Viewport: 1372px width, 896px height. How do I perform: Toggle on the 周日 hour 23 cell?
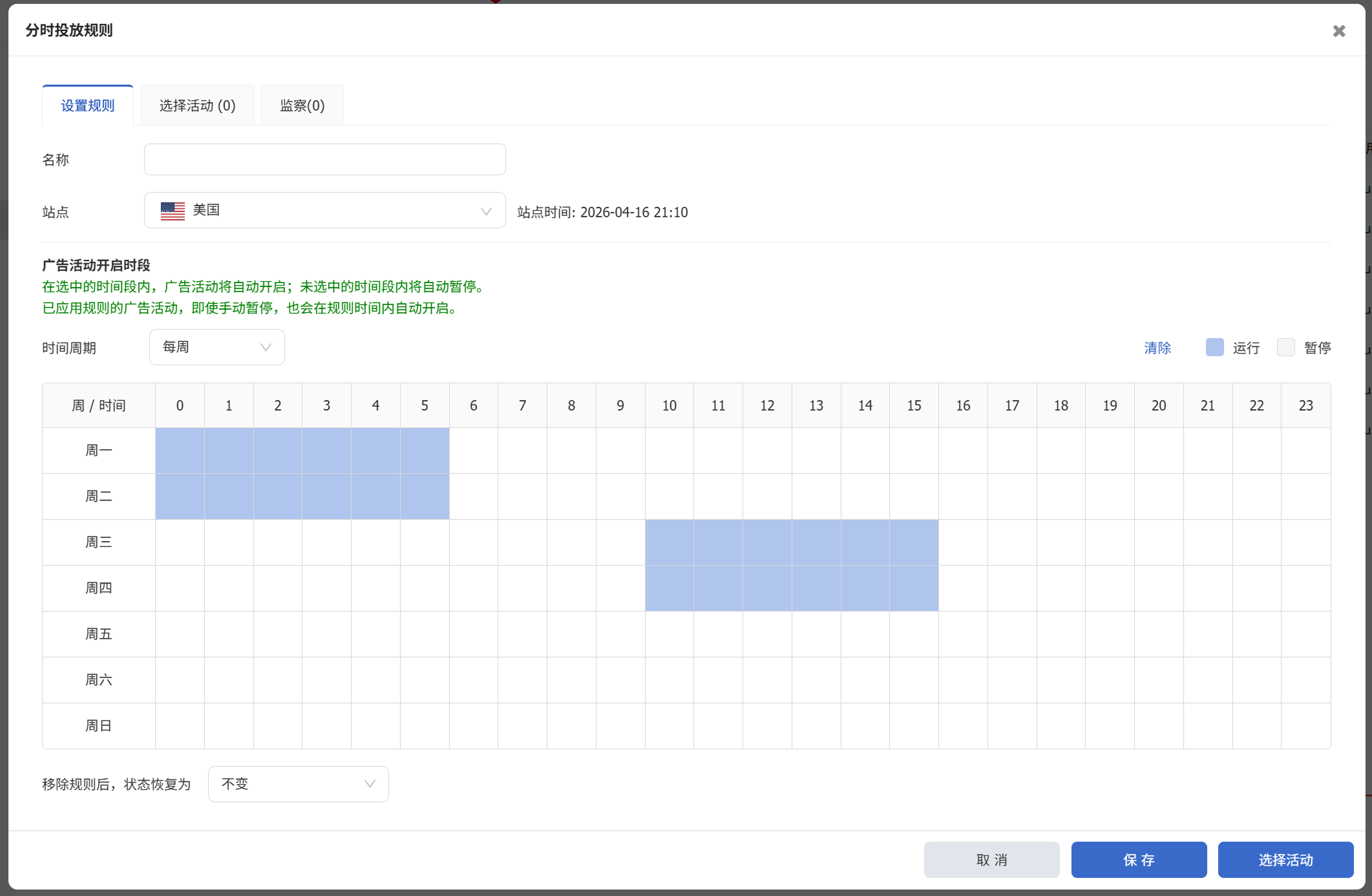point(1305,726)
